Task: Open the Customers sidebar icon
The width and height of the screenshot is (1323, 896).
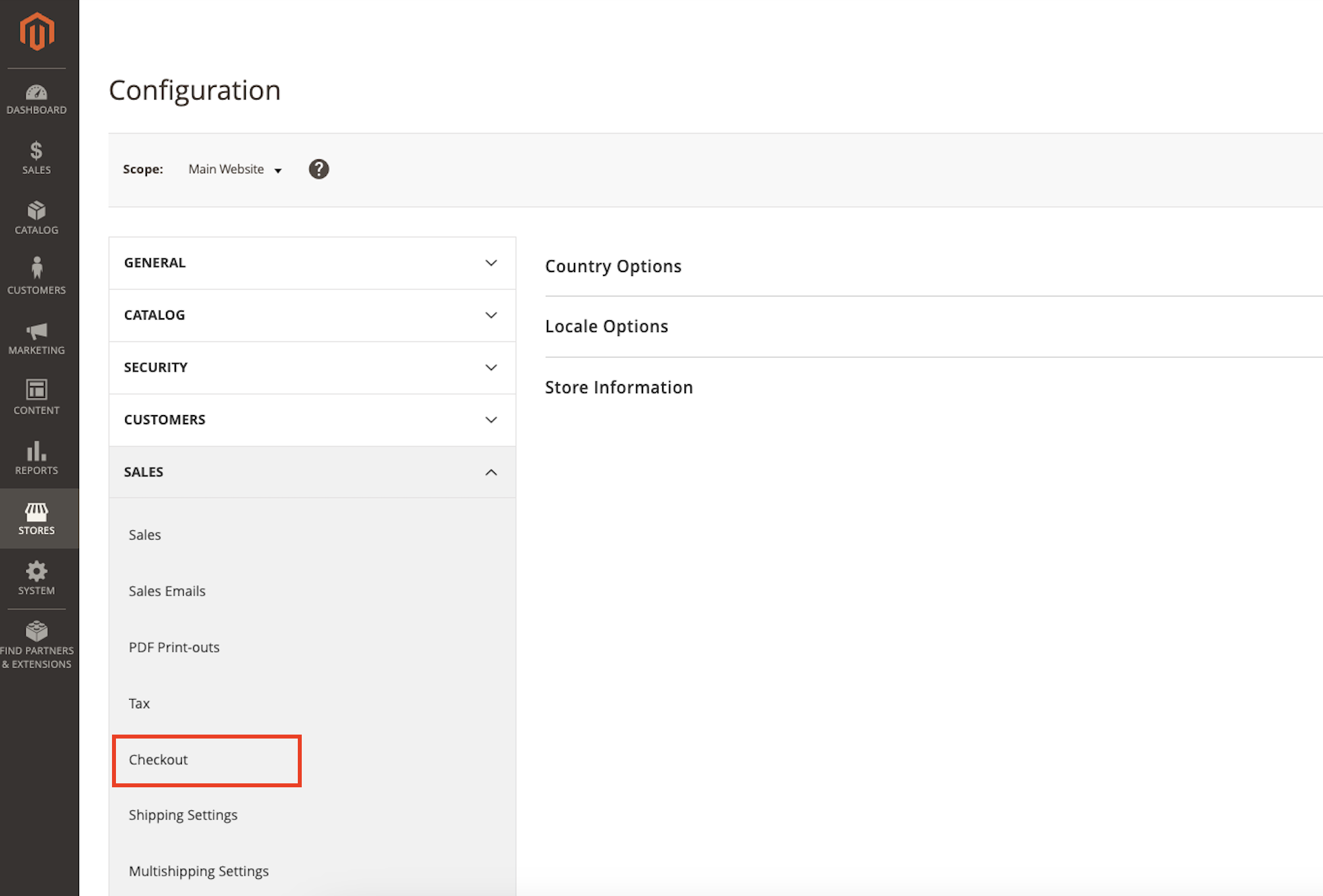Action: pos(37,273)
